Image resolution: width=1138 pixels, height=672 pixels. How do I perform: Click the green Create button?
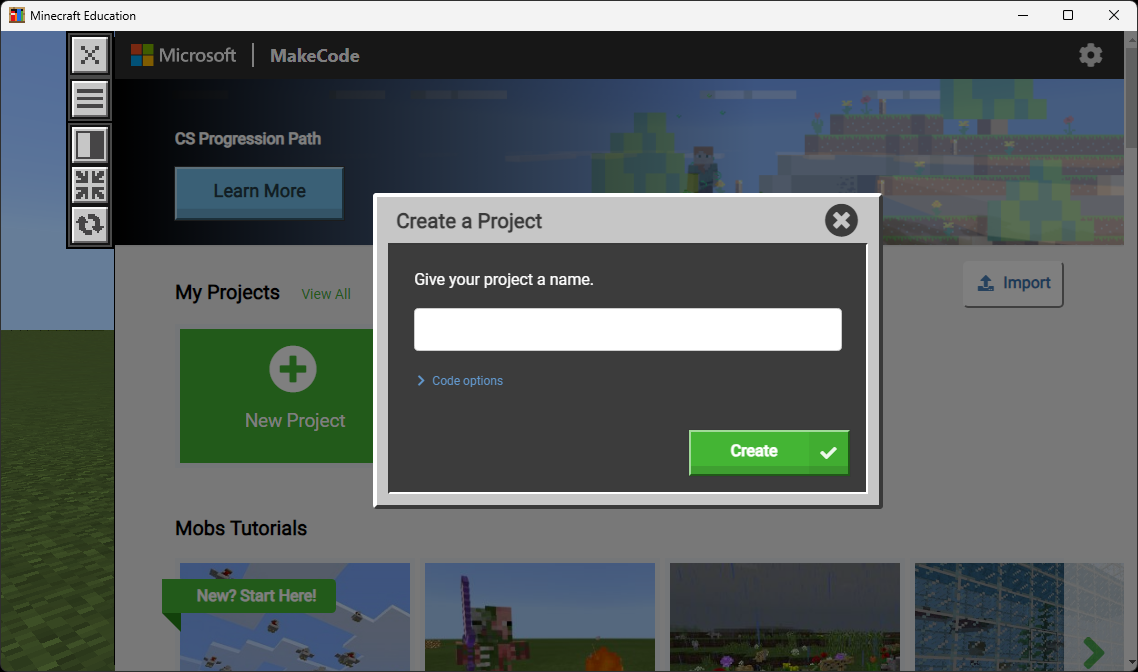pos(769,452)
